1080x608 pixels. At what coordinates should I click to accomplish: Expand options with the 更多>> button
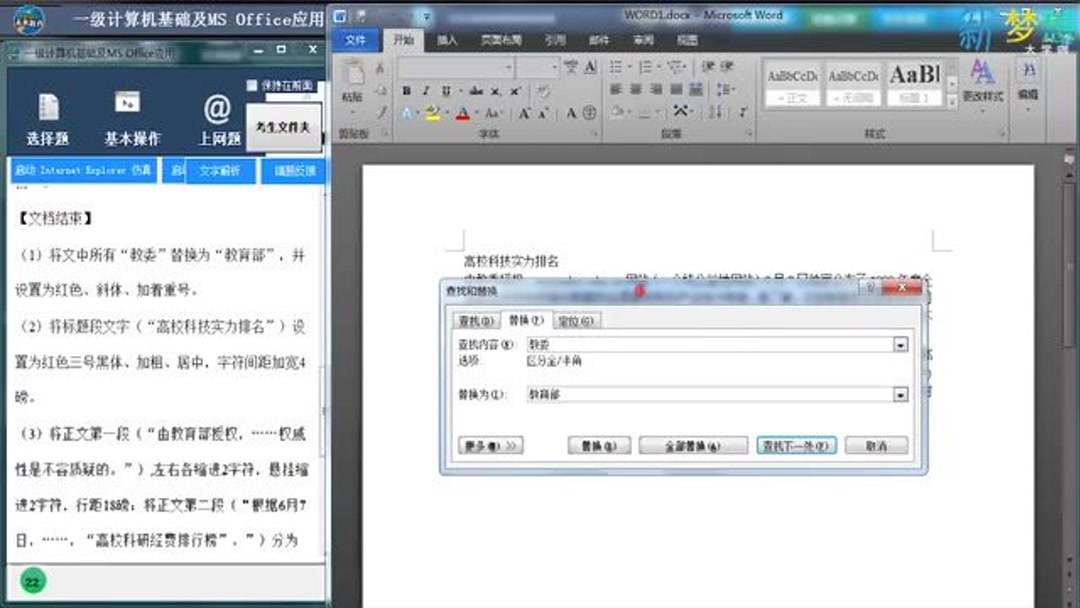[489, 446]
